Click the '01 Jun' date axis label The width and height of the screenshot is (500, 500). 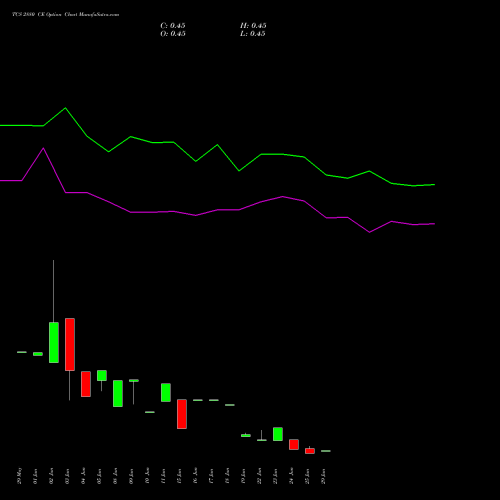[x=35, y=476]
